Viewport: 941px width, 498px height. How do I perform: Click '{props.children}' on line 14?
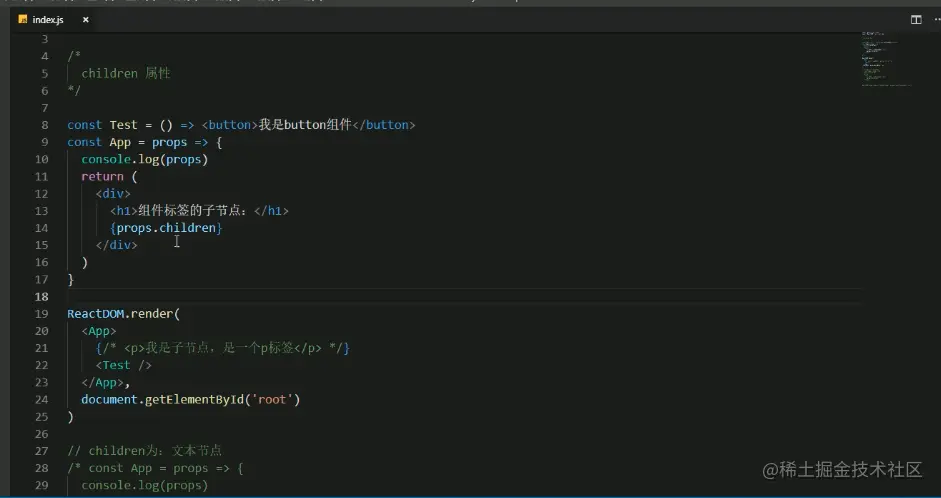[166, 228]
